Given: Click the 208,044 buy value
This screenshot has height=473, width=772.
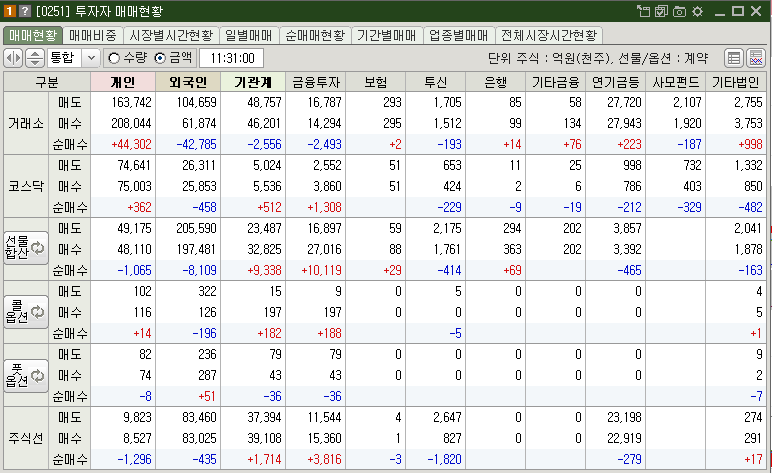Looking at the screenshot, I should coord(131,123).
